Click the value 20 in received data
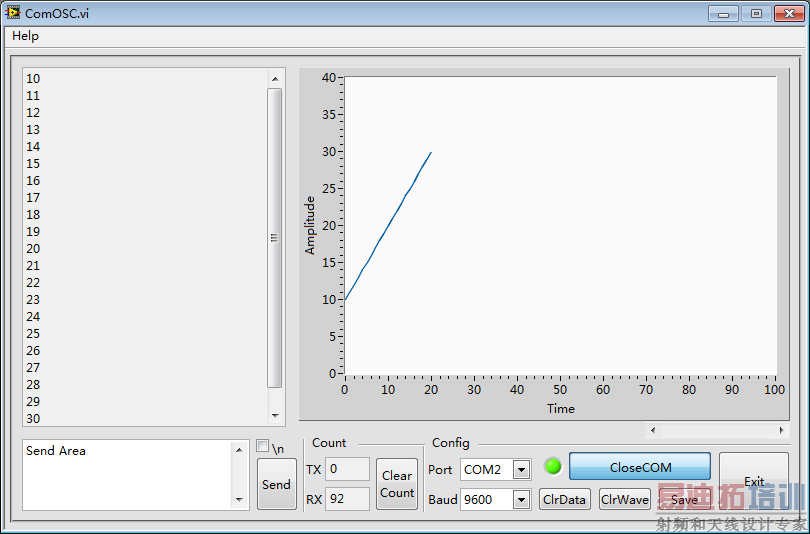The height and width of the screenshot is (534, 810). [x=33, y=248]
